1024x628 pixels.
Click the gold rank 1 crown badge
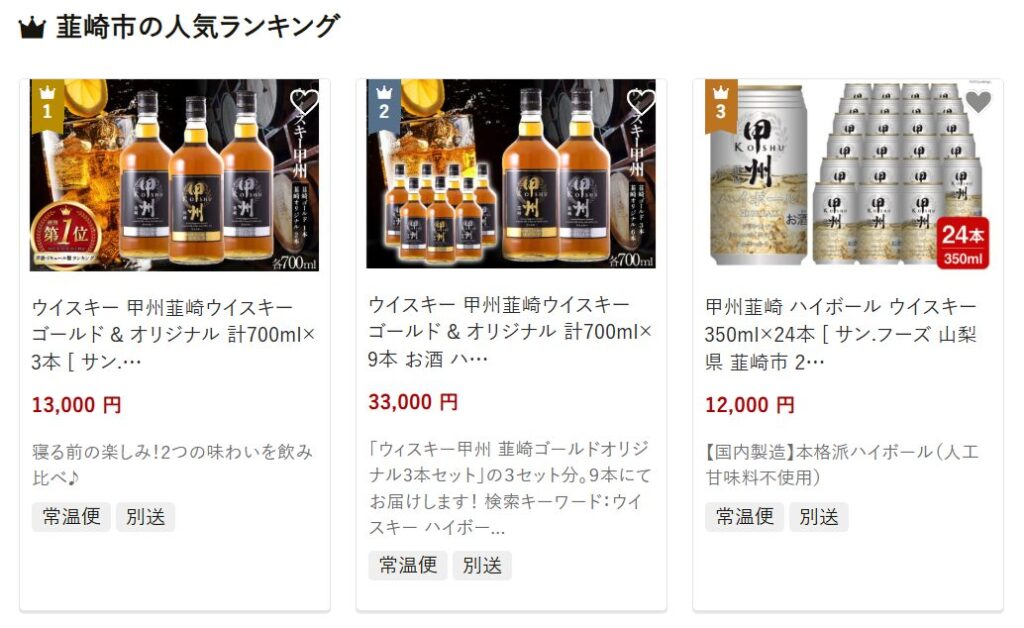pos(47,106)
